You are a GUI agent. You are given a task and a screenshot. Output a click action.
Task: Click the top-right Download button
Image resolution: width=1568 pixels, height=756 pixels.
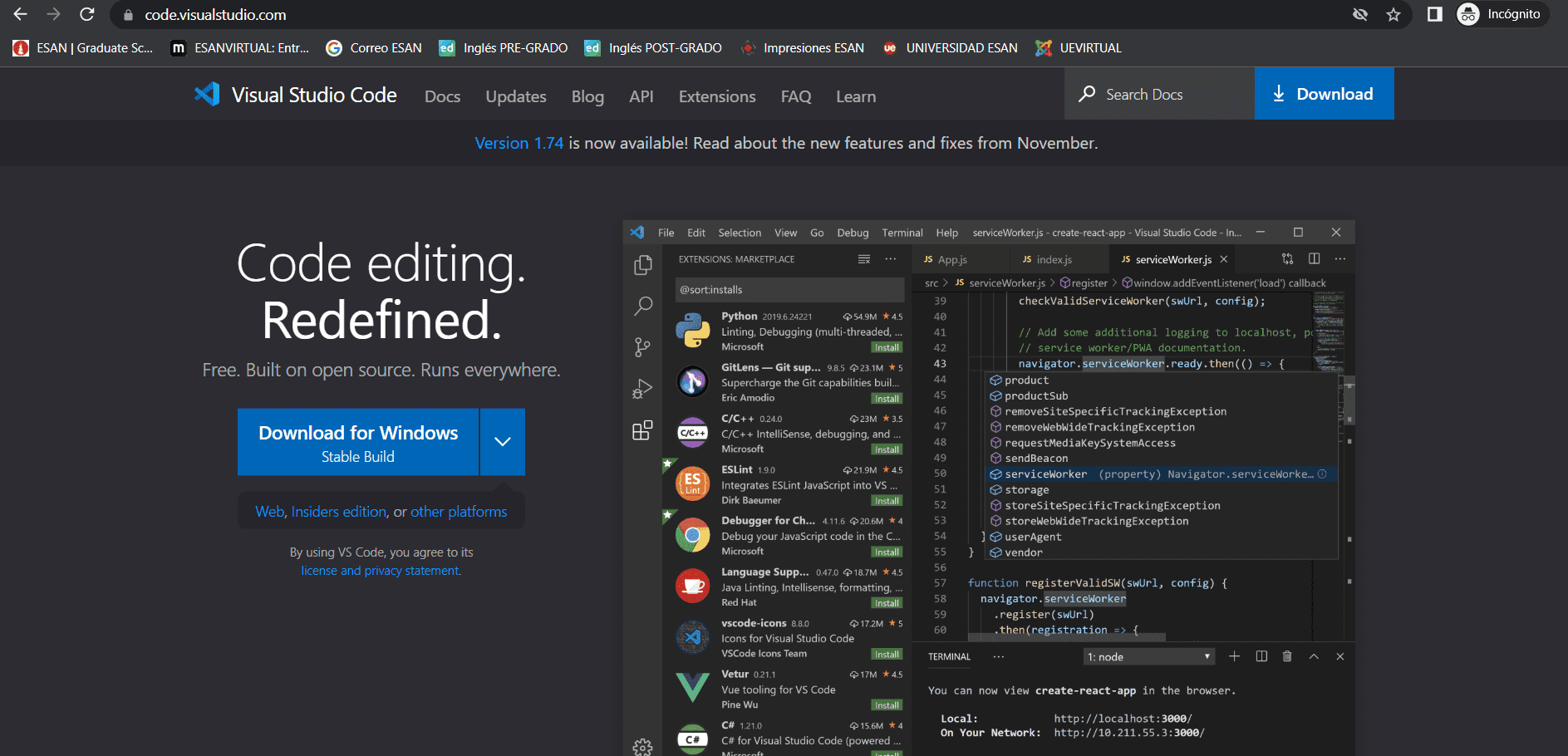pos(1324,94)
